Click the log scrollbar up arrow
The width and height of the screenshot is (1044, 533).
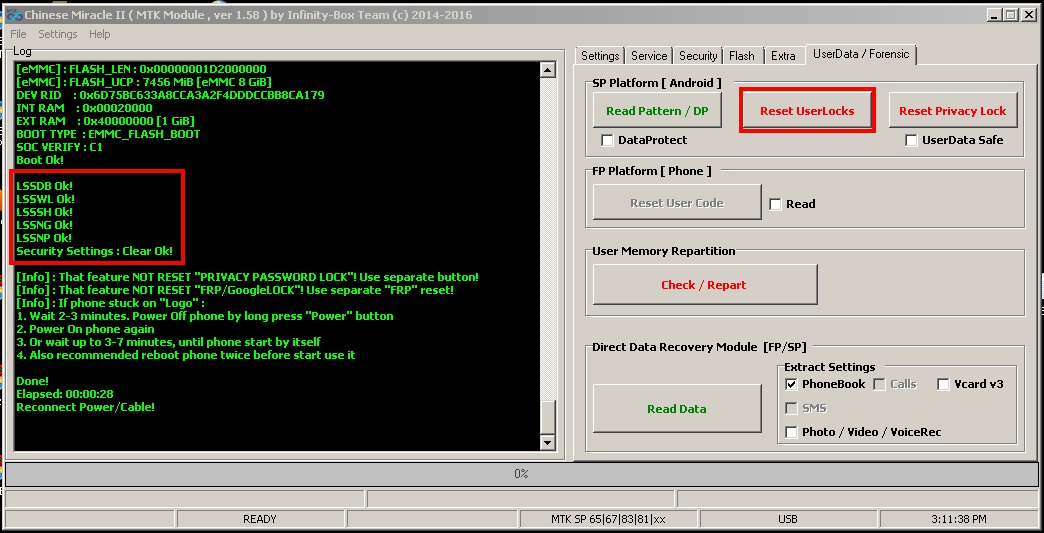pos(547,69)
